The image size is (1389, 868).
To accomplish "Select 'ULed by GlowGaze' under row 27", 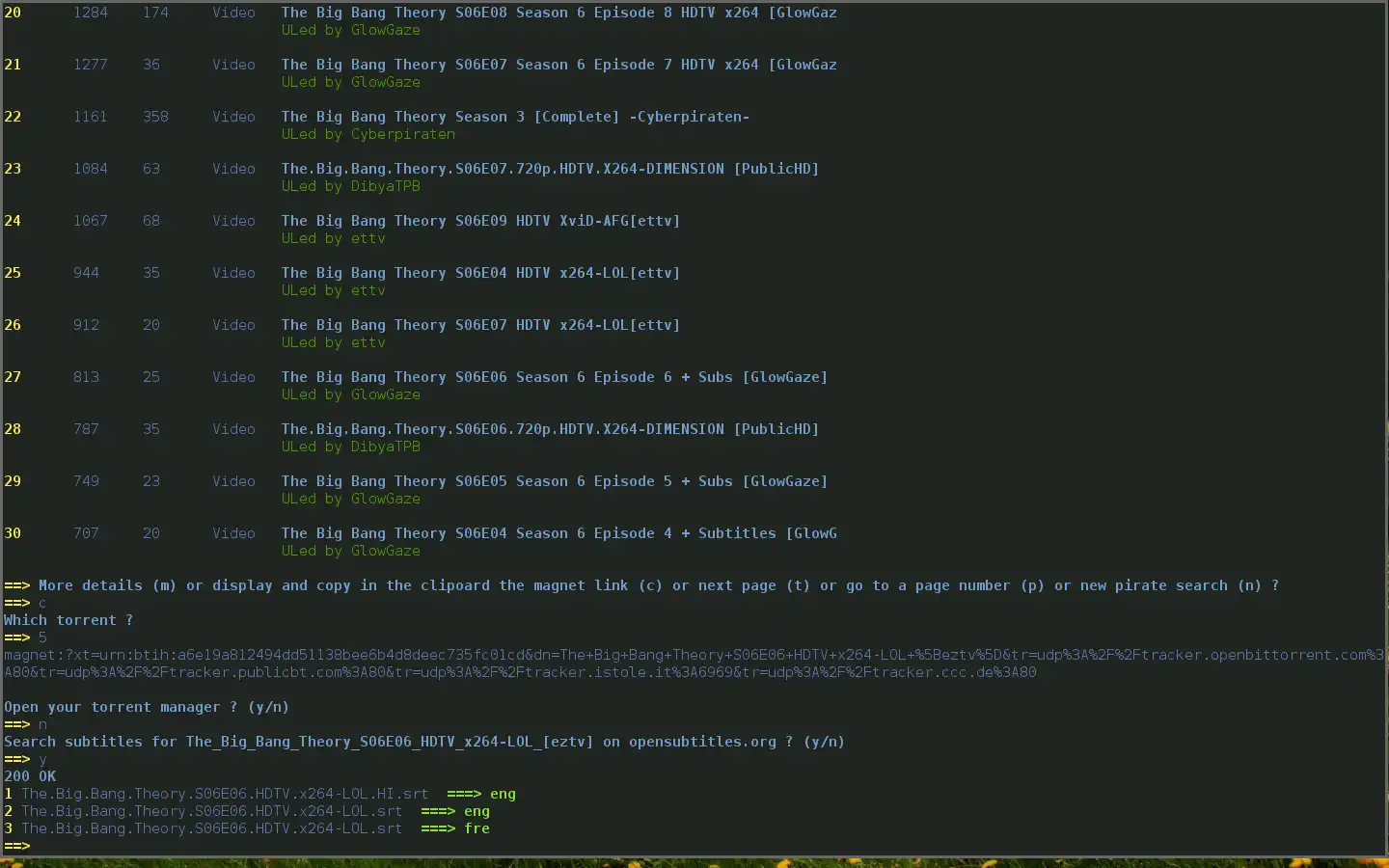I will 351,394.
